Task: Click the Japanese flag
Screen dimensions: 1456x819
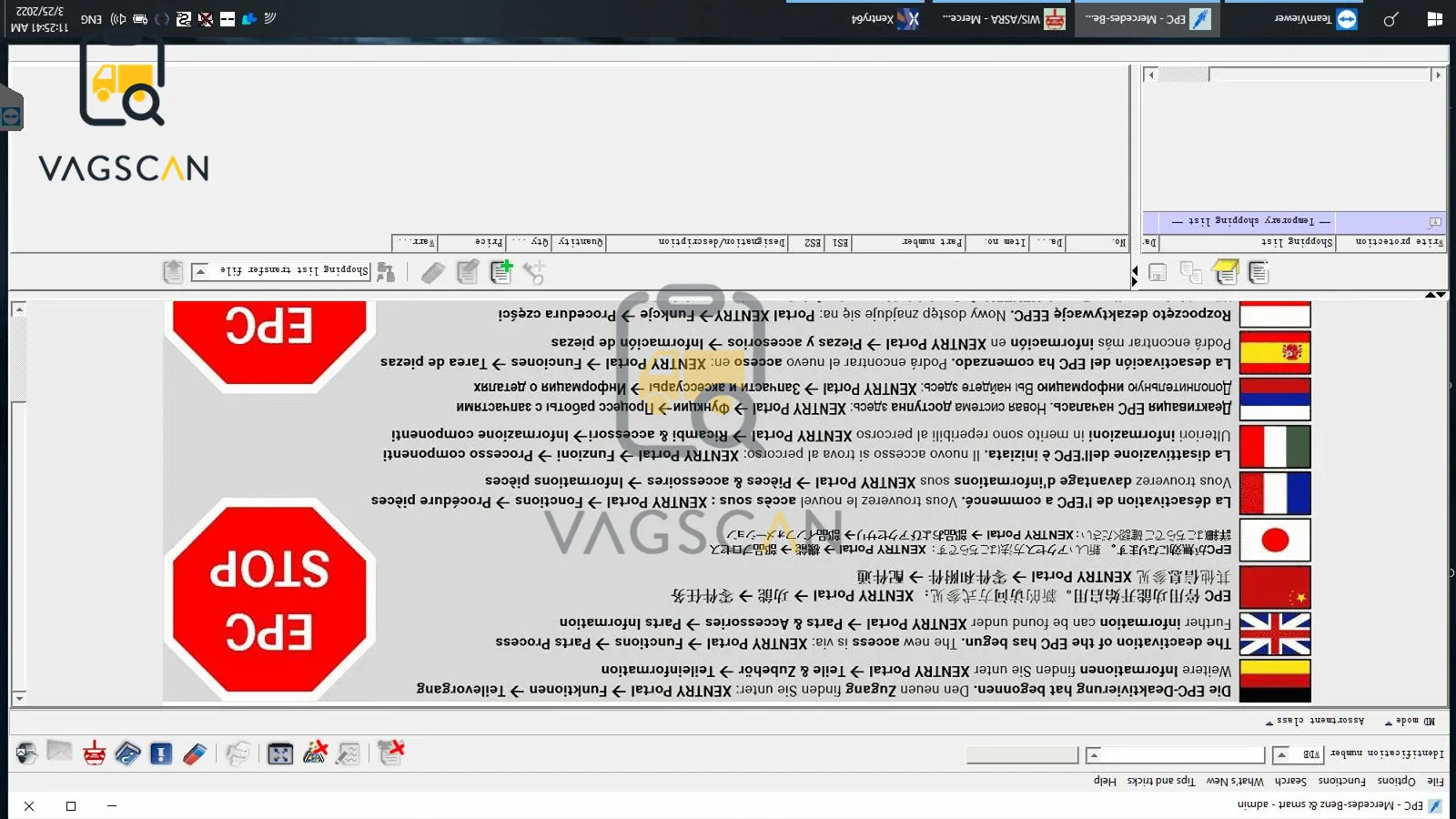Action: tap(1275, 541)
